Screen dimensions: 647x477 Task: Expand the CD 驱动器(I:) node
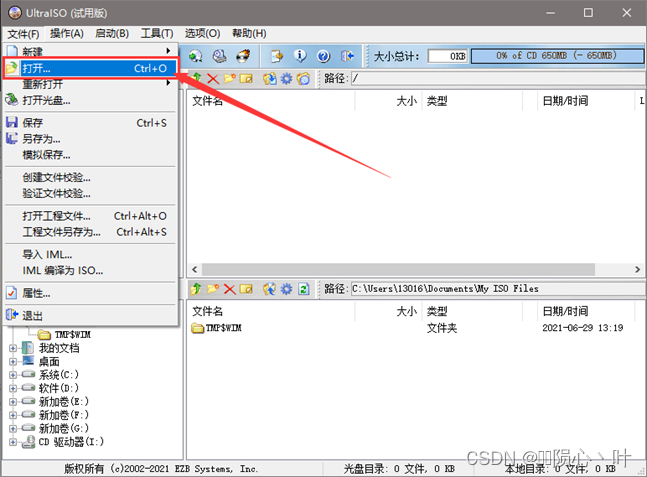[x=13, y=442]
